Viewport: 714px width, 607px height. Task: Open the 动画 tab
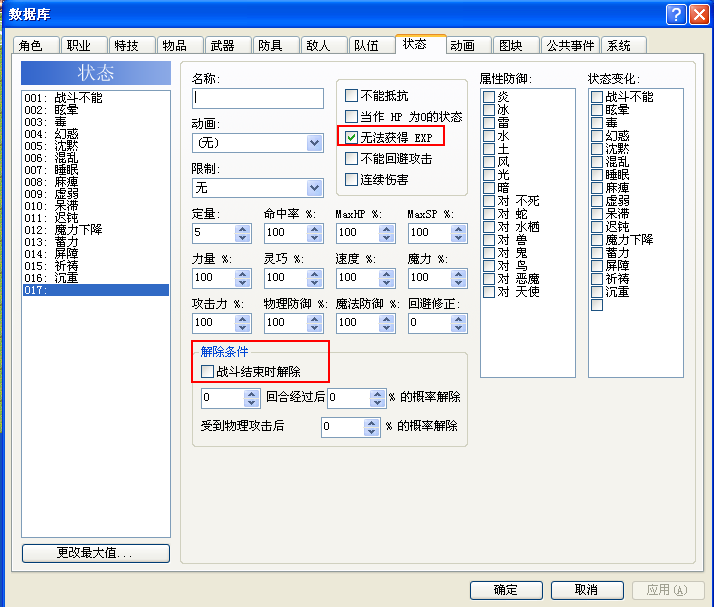(x=468, y=46)
